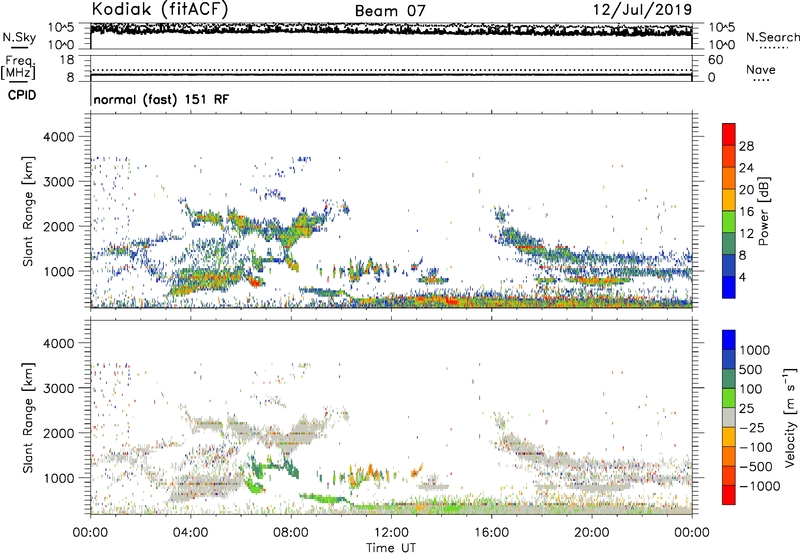Click the 12:00 time tick label
This screenshot has height=554, width=800.
coord(391,533)
